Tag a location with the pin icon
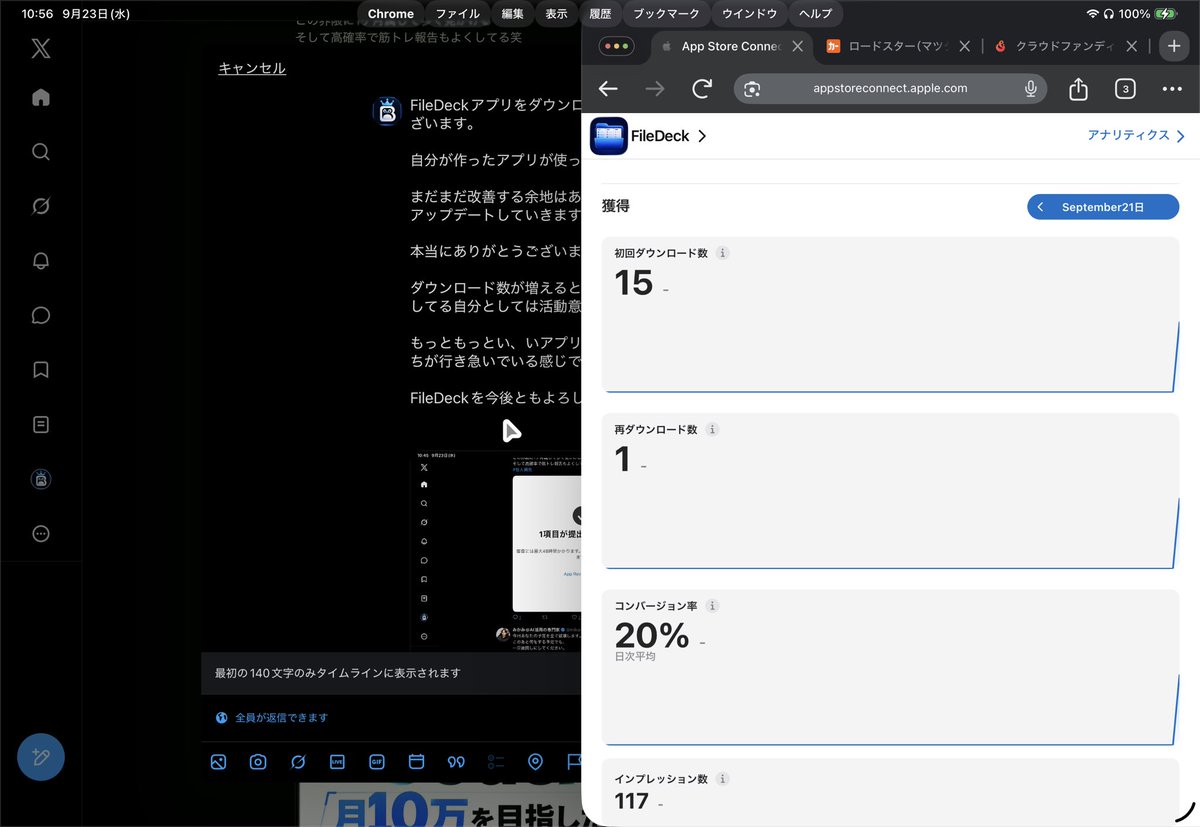Screen dimensions: 1200x827 535,762
